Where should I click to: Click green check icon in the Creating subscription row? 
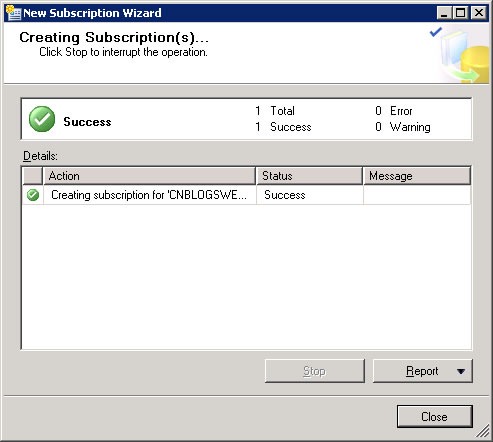point(33,195)
